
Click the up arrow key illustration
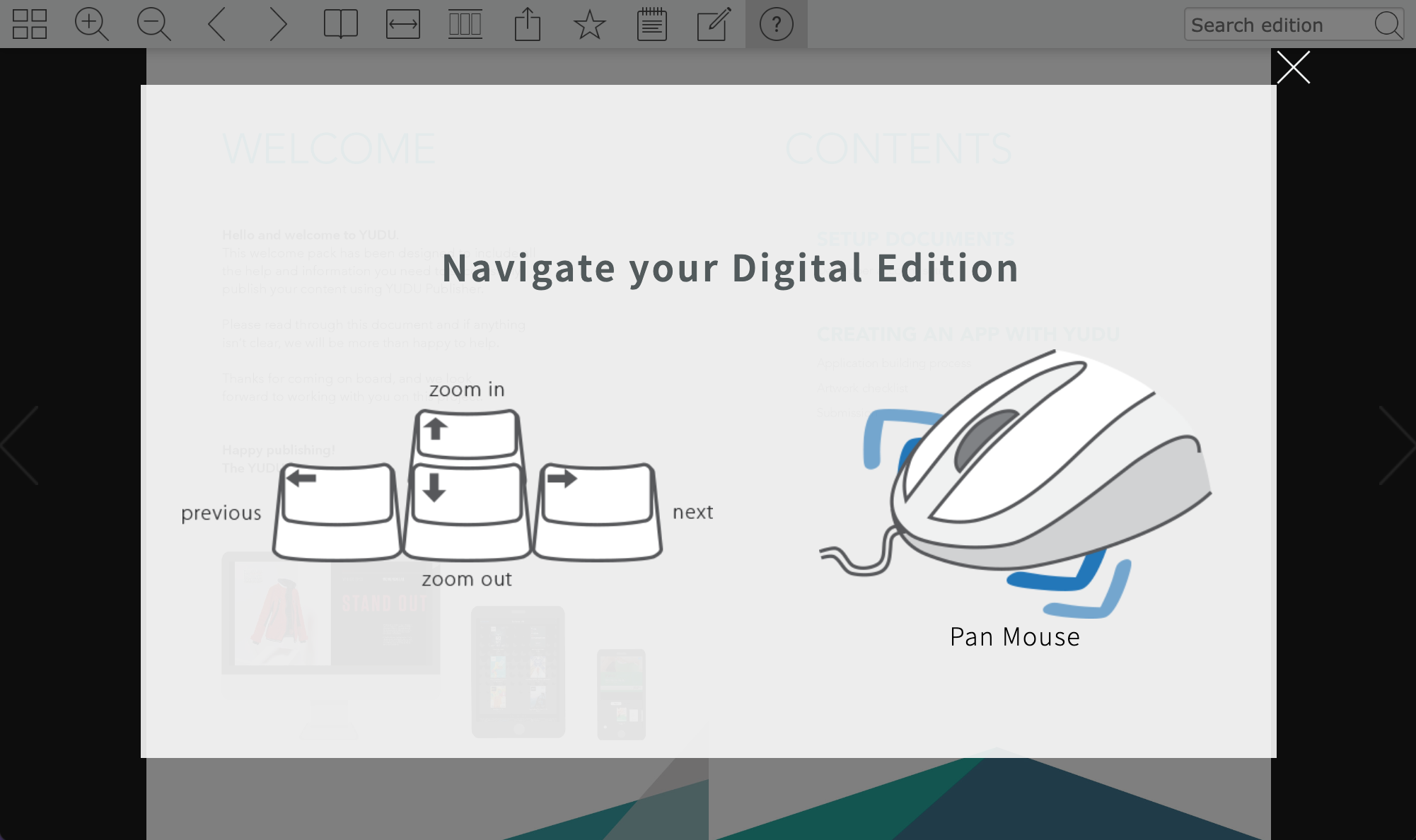click(468, 435)
